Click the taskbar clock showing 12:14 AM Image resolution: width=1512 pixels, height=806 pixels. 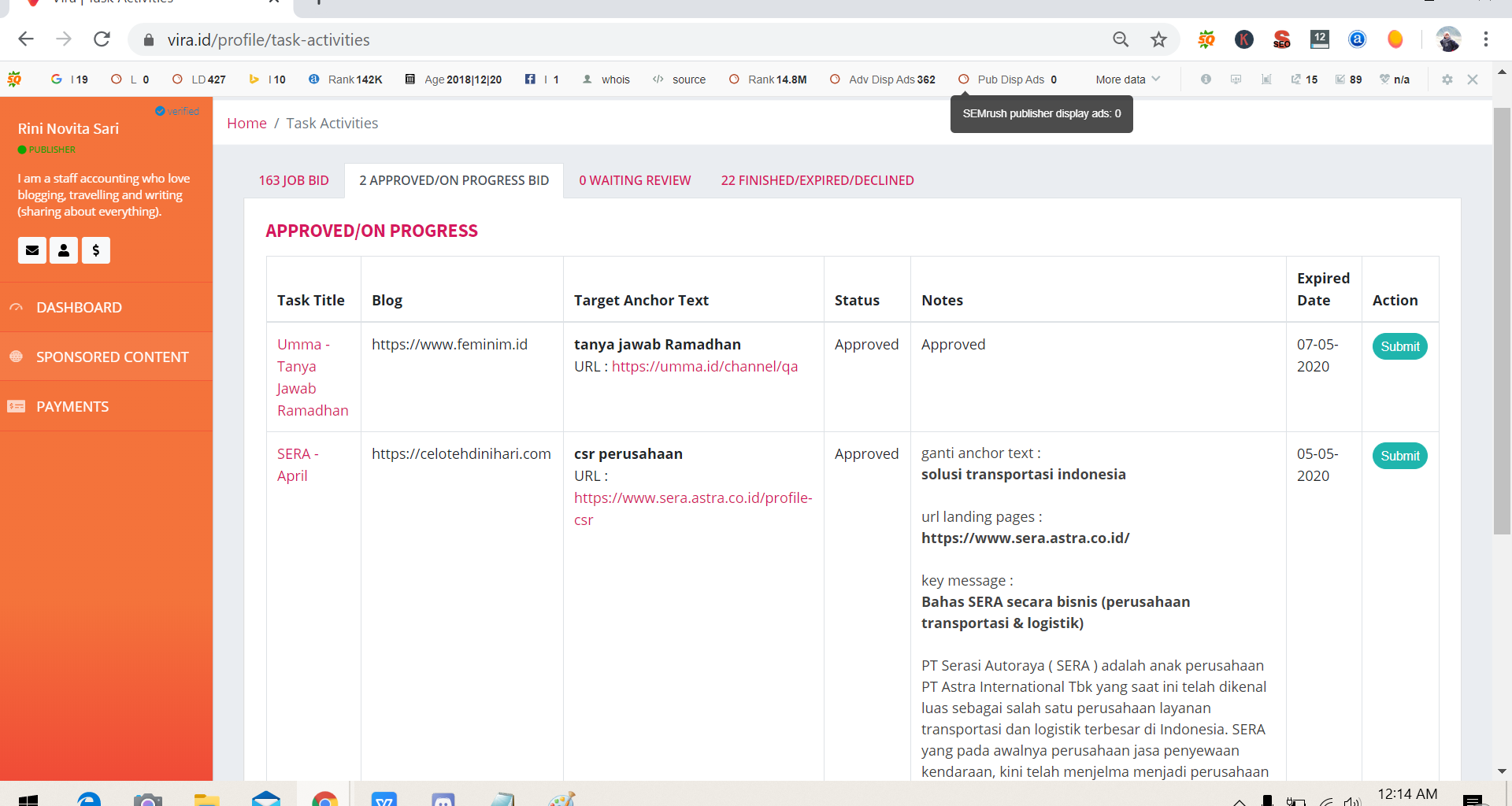pos(1407,795)
